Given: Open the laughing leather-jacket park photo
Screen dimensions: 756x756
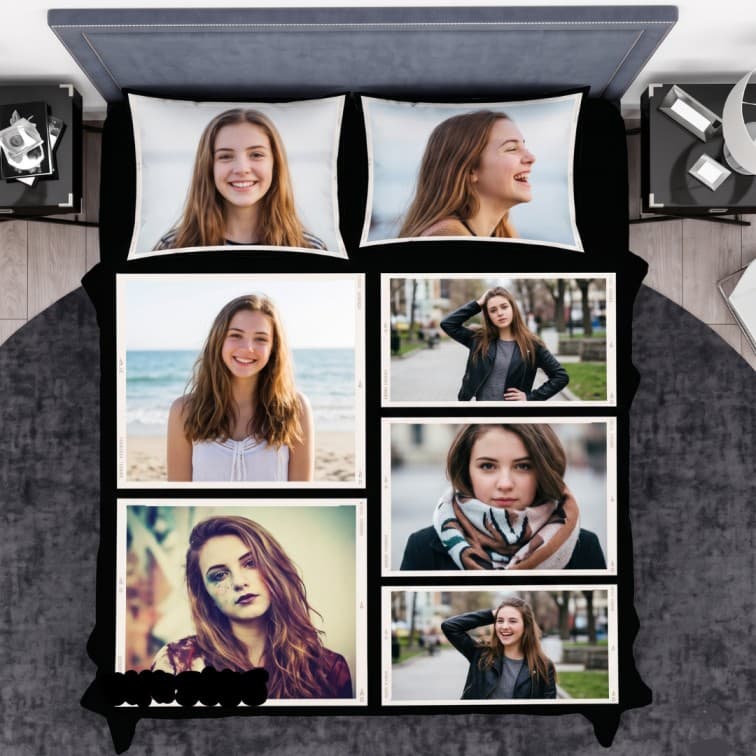Looking at the screenshot, I should tap(499, 645).
